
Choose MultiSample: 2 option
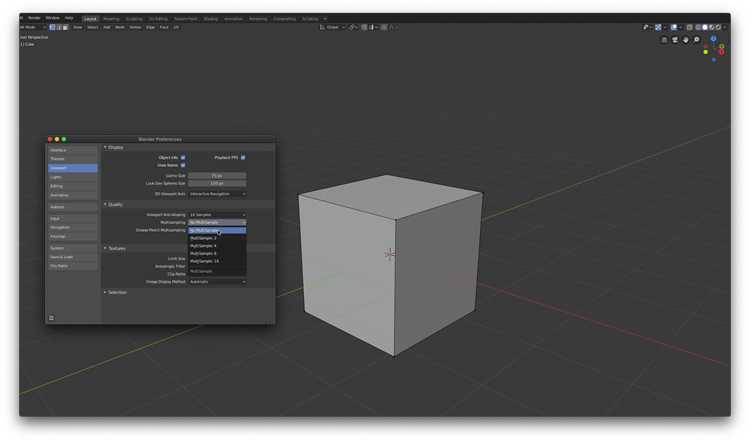point(217,238)
